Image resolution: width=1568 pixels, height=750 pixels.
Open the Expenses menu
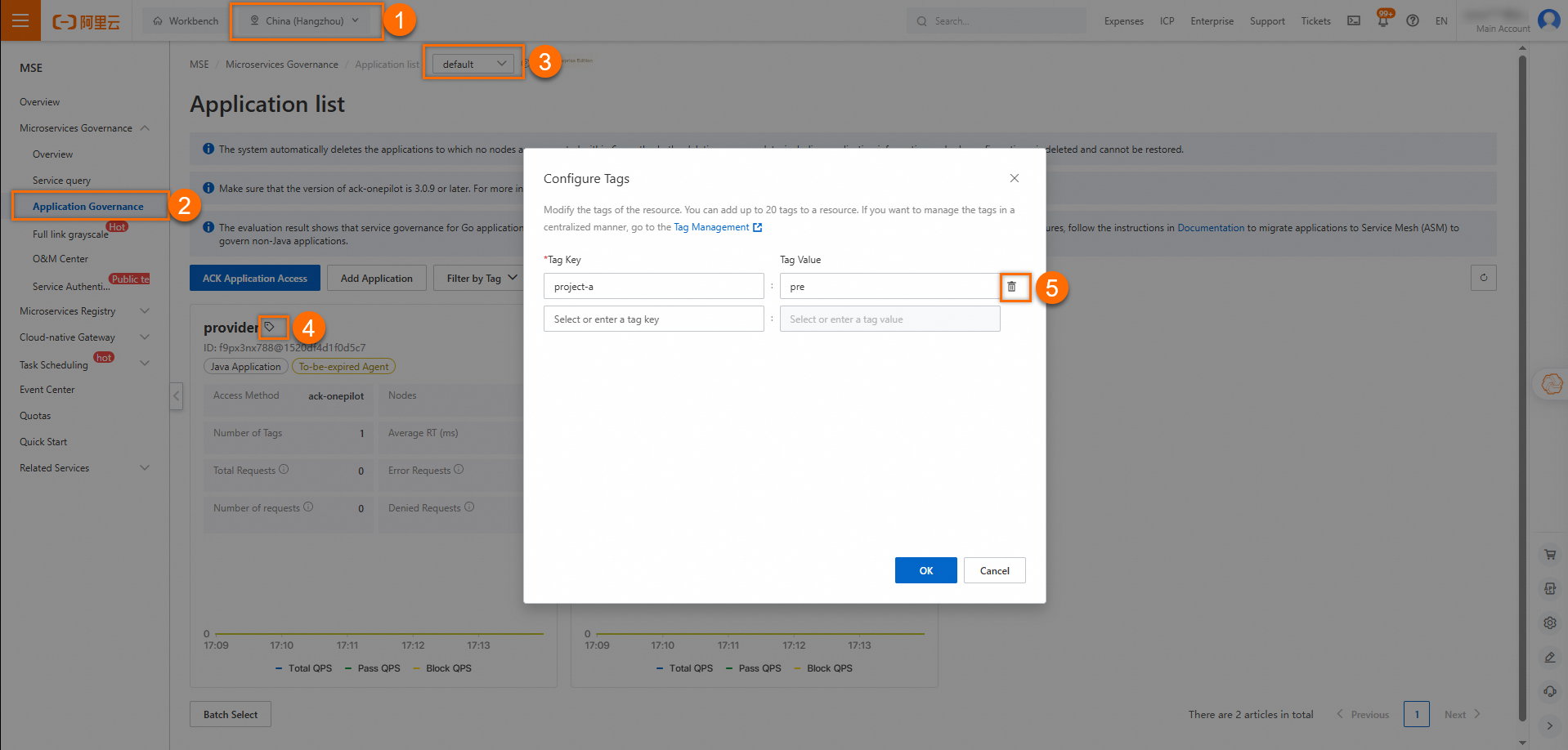click(x=1124, y=21)
